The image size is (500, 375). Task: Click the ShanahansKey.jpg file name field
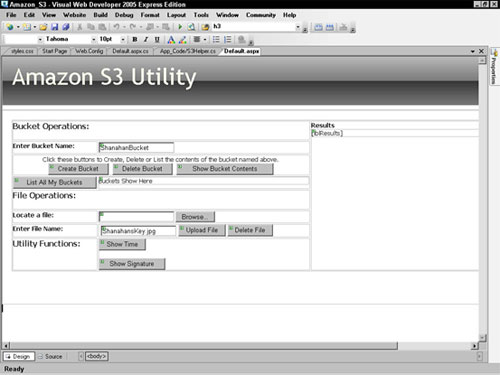pos(138,231)
